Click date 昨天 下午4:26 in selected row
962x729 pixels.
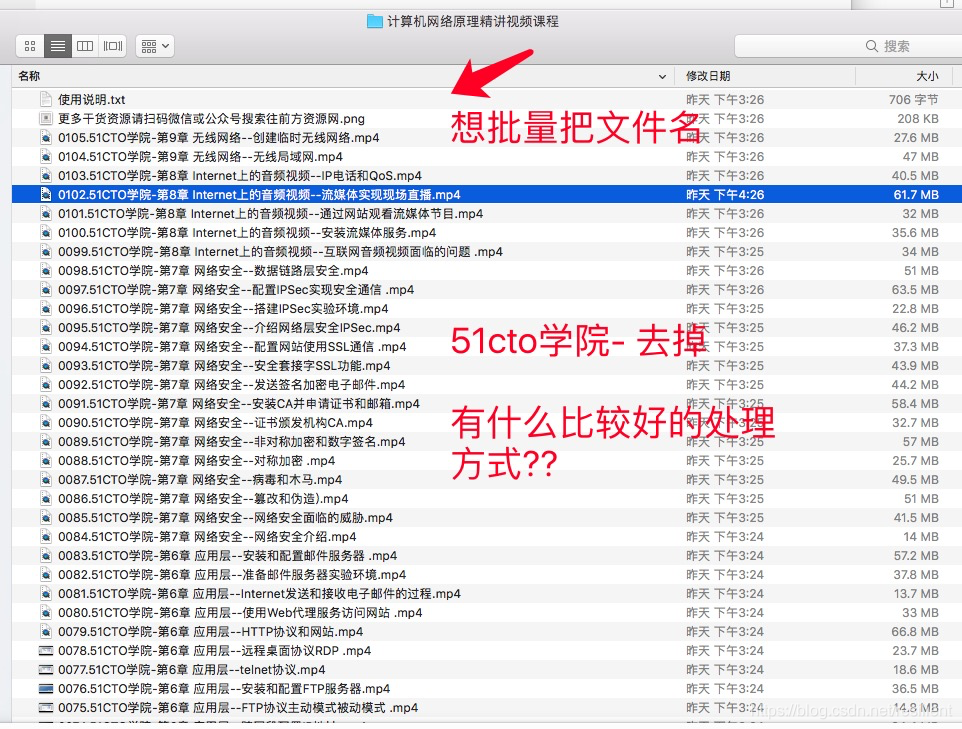coord(725,195)
